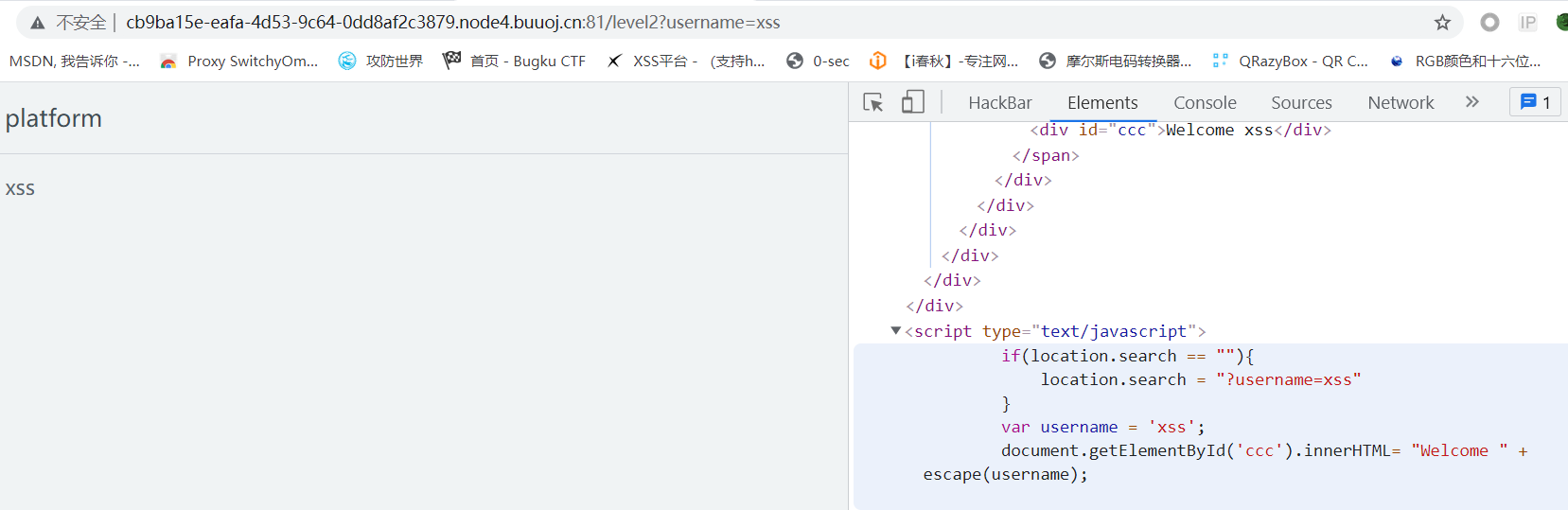Click the gray circle extension icon
1568x510 pixels.
[1489, 23]
